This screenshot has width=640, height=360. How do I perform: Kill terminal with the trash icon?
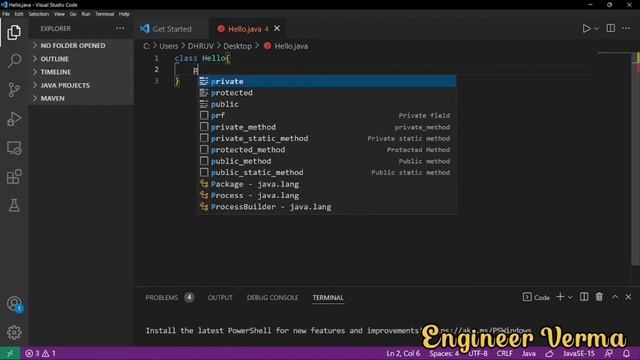tap(599, 297)
